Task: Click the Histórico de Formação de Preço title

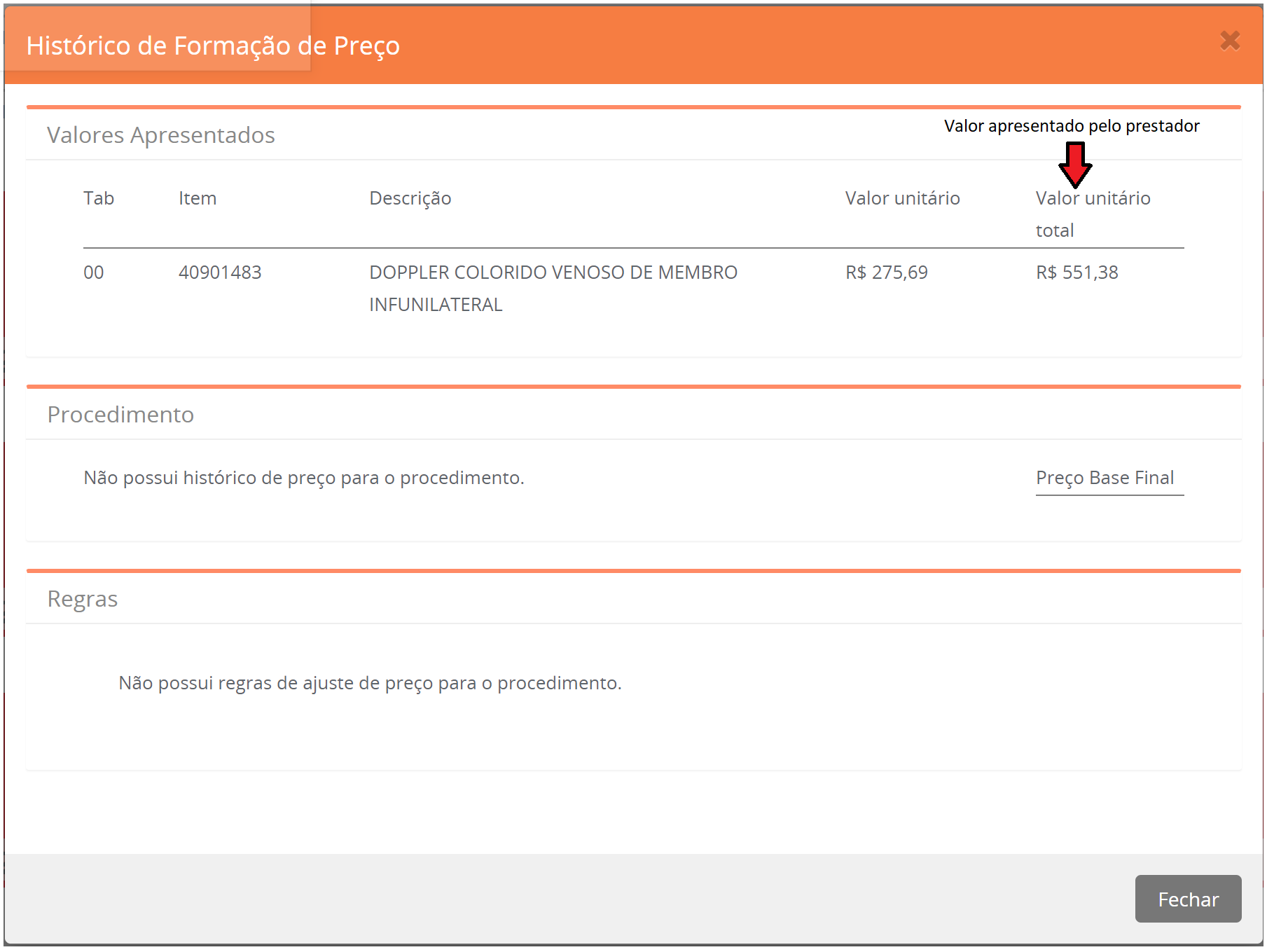Action: pyautogui.click(x=213, y=46)
